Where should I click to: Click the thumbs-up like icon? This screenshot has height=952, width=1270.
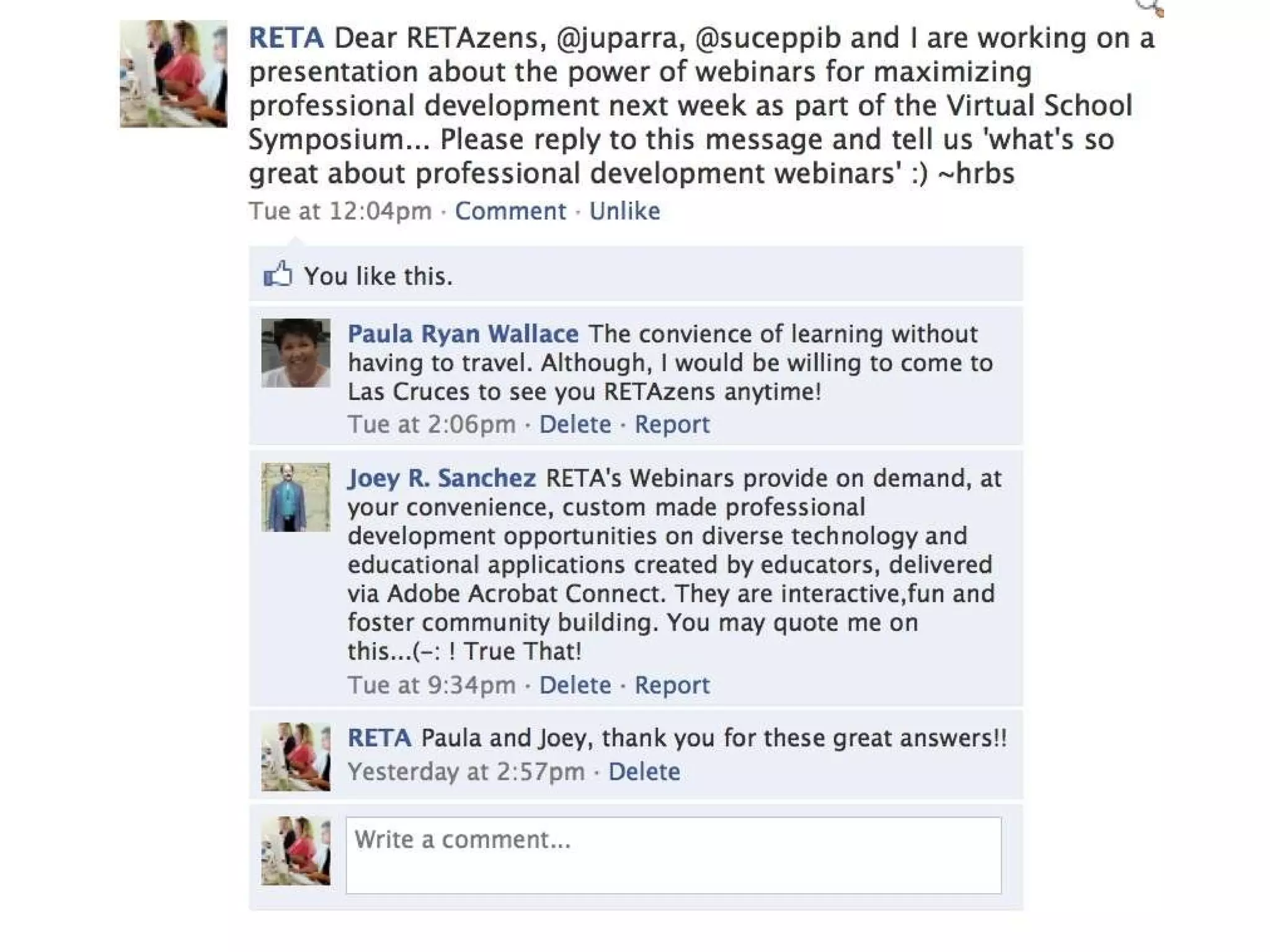tap(277, 275)
